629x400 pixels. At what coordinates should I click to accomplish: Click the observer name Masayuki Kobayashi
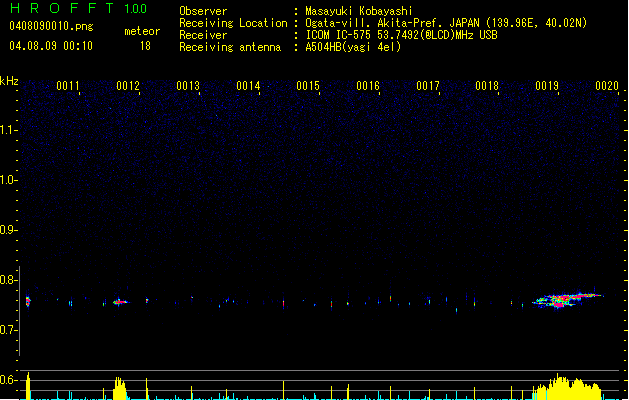tap(359, 11)
